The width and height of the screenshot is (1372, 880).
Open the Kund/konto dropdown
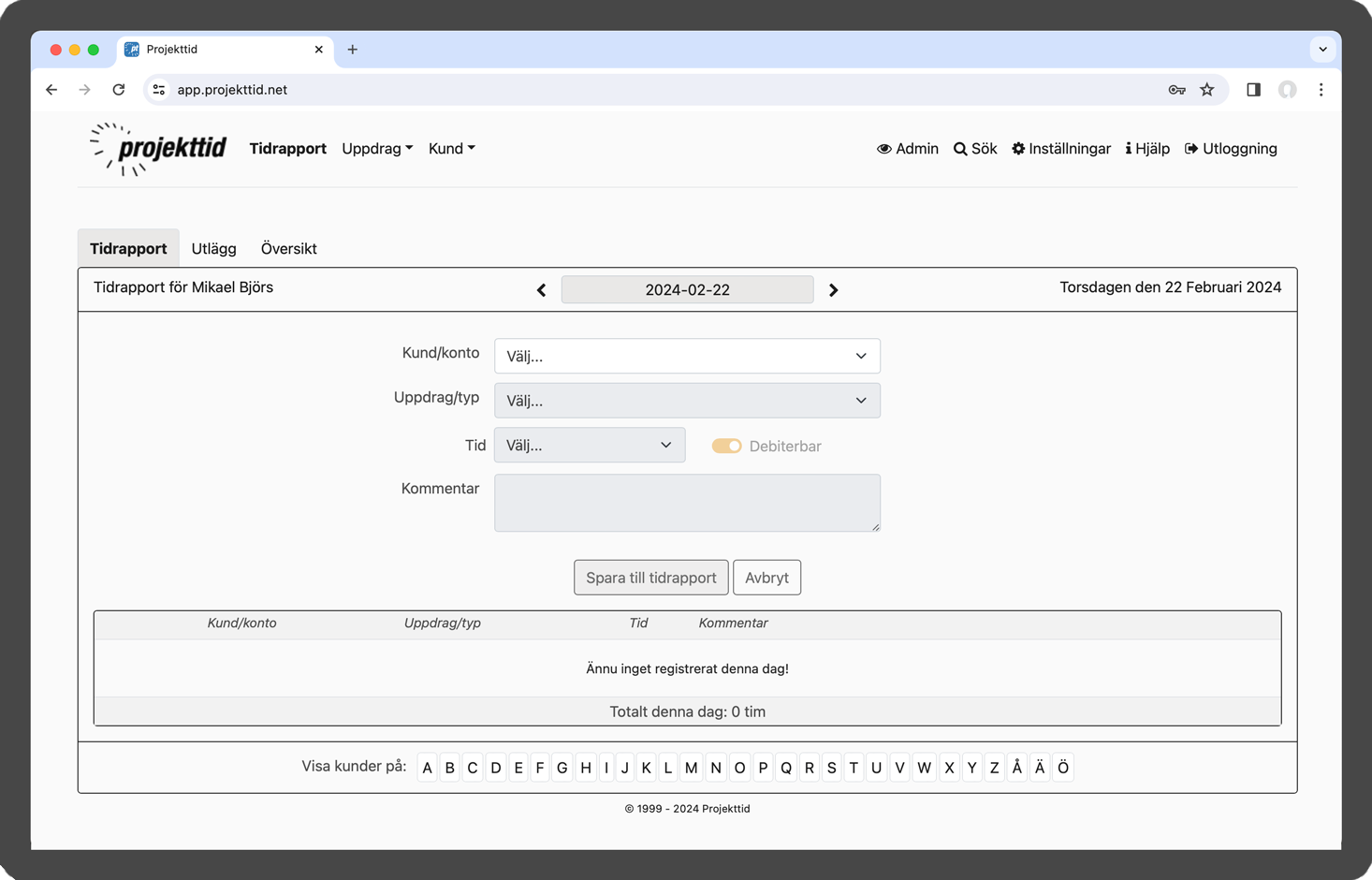(687, 356)
